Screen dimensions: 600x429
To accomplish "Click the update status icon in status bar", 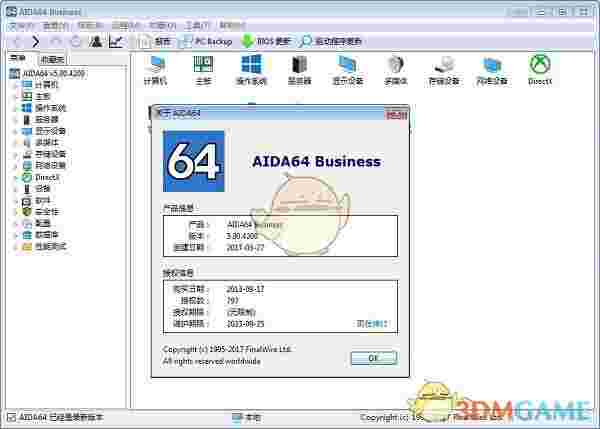I will click(x=11, y=417).
